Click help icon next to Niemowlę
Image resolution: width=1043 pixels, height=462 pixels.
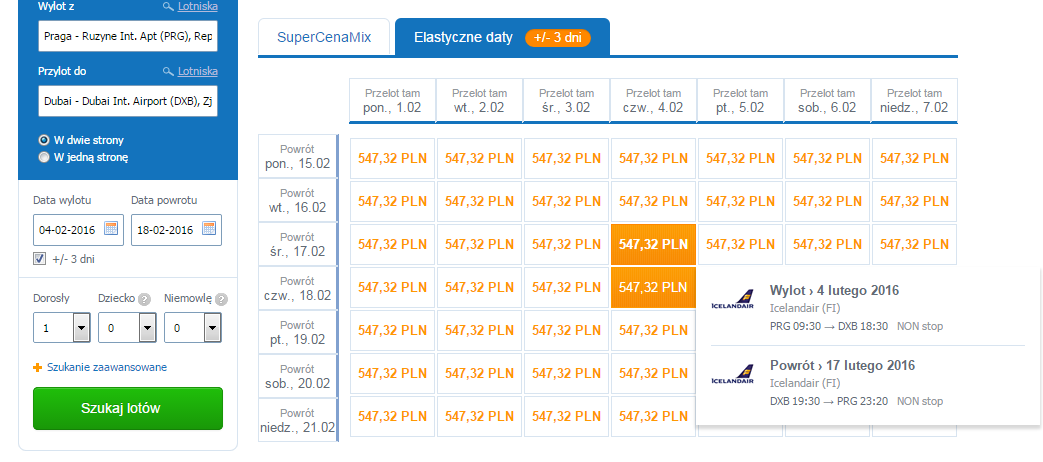(x=222, y=300)
